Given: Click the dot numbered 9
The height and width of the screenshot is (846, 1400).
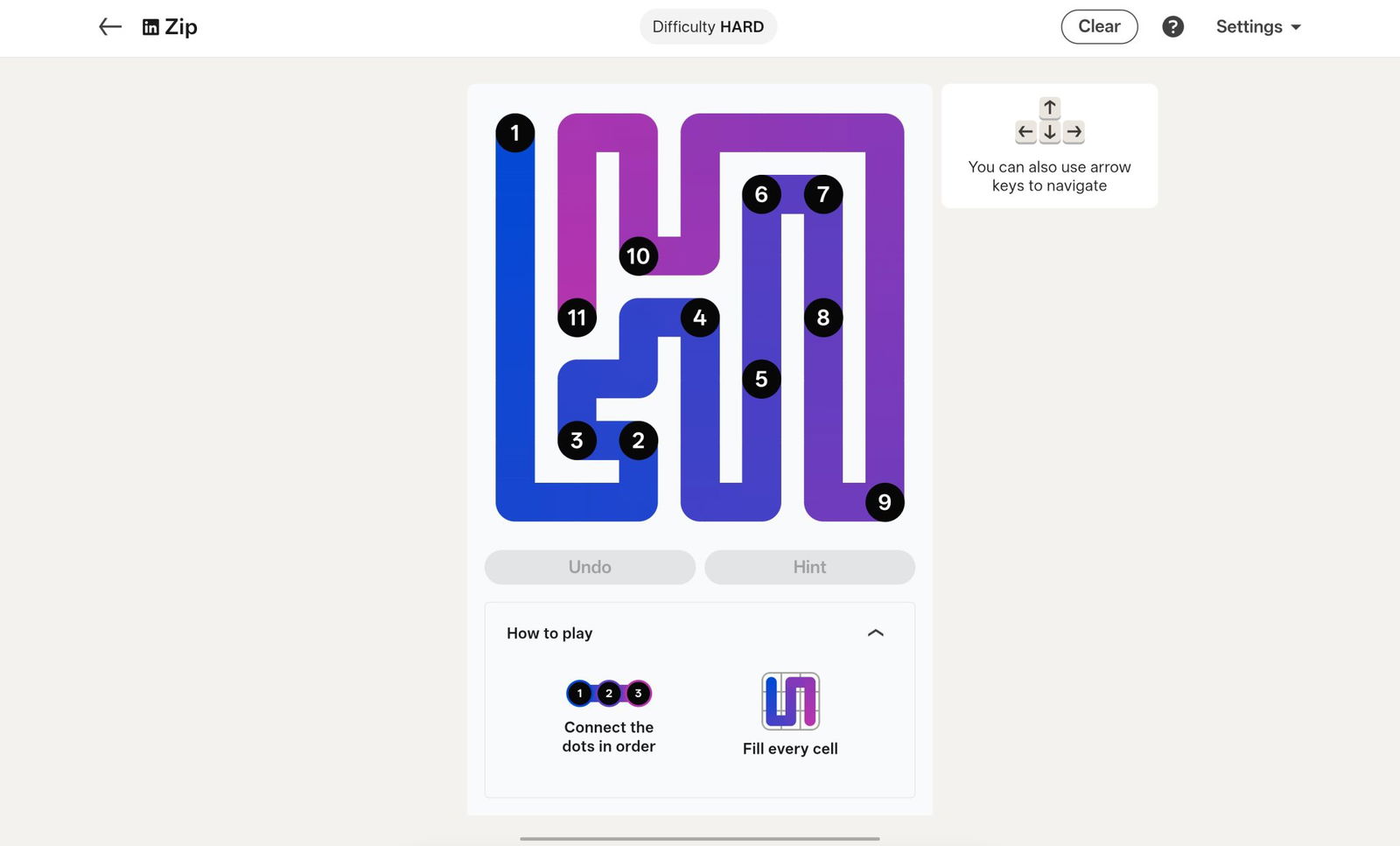Looking at the screenshot, I should coord(885,502).
